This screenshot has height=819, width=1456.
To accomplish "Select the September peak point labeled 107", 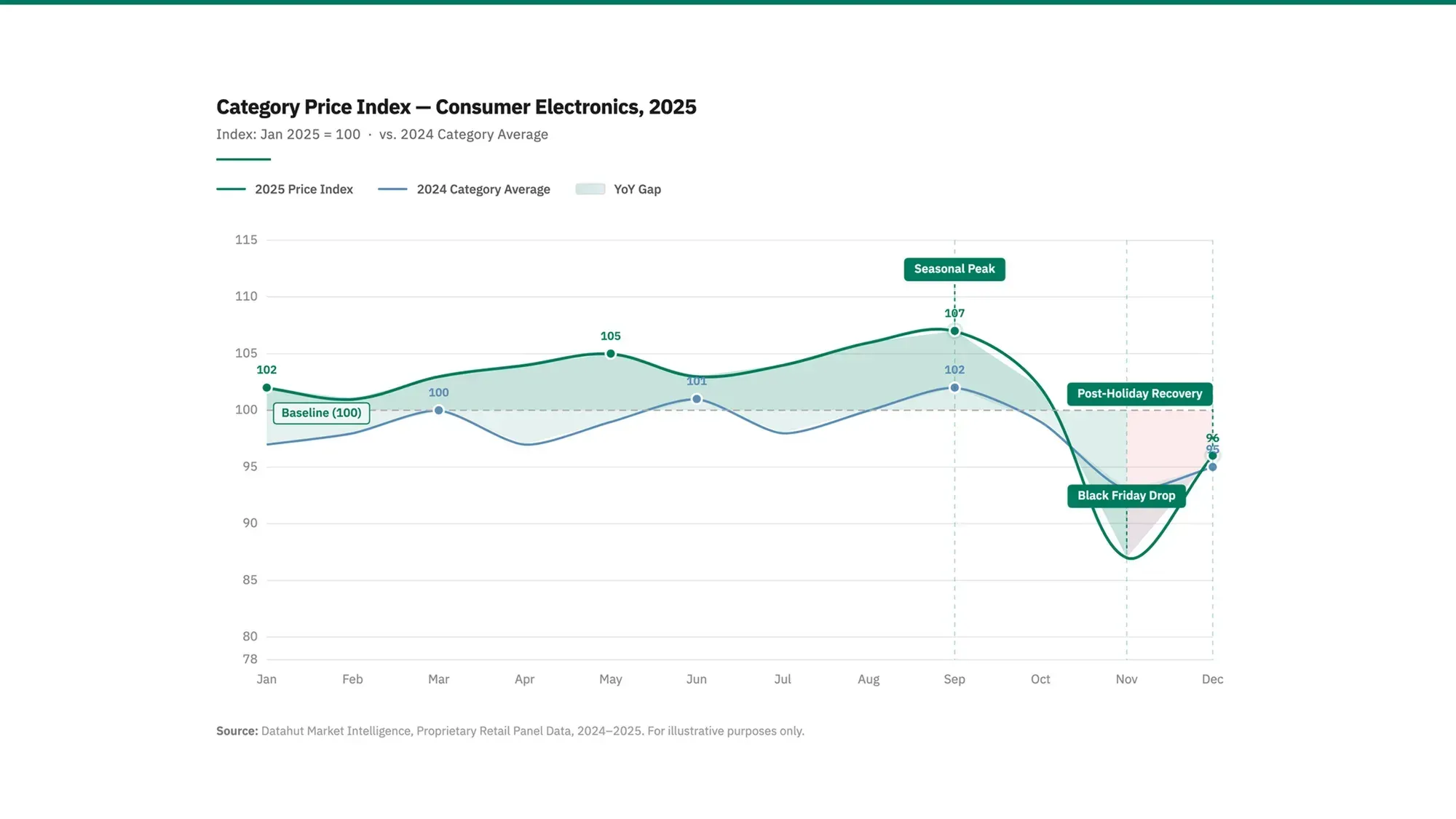I will [x=954, y=331].
